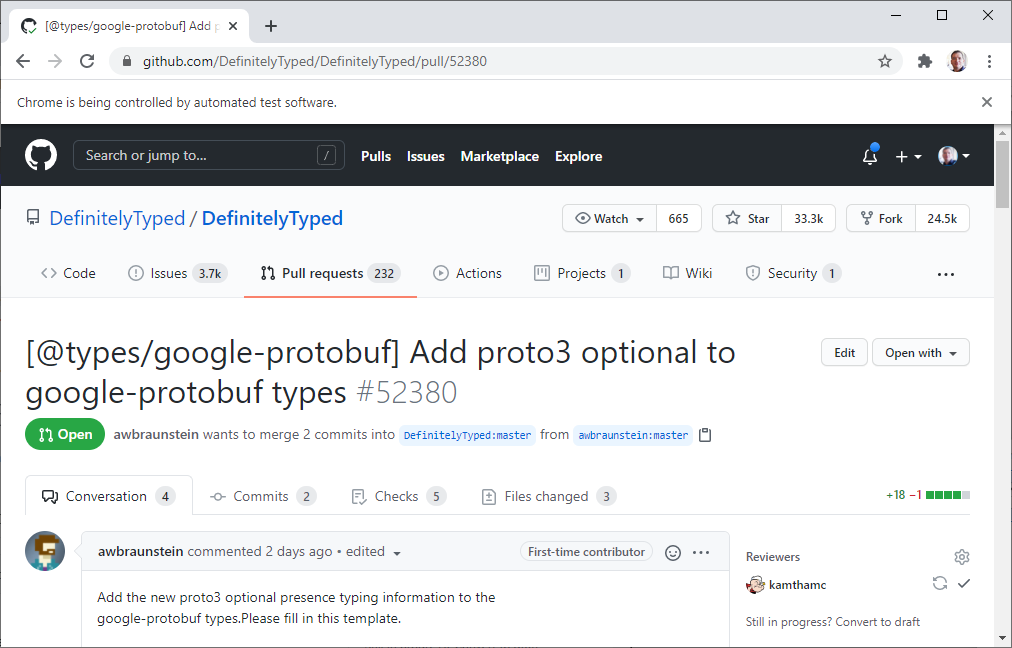
Task: Expand the Watch dropdown
Action: pyautogui.click(x=609, y=218)
